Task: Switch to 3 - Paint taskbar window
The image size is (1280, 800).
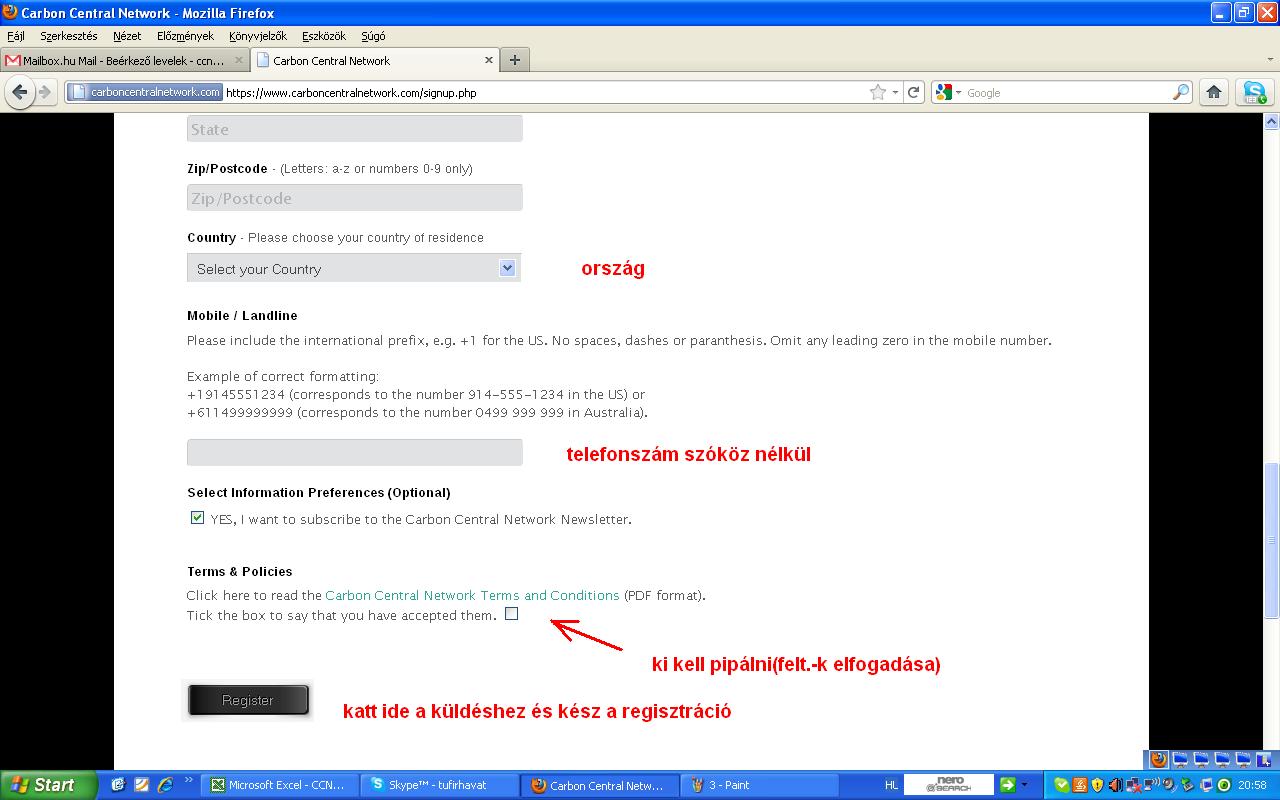Action: pos(760,785)
